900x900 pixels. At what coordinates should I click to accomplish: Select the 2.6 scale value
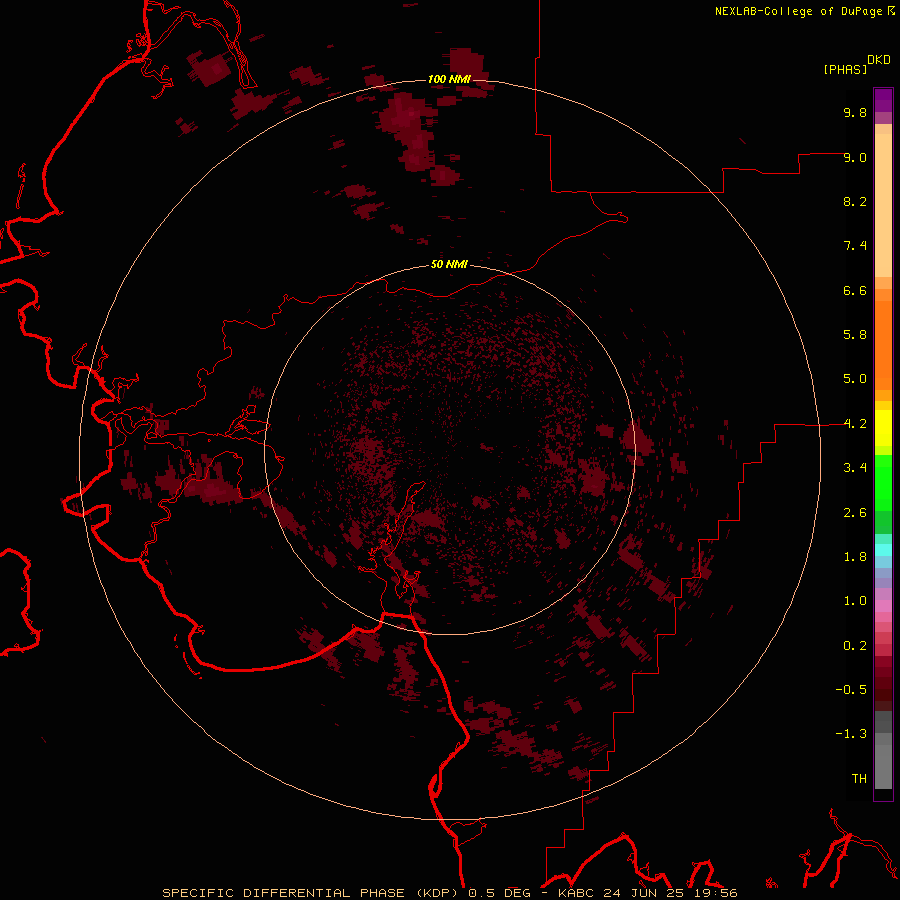(x=855, y=513)
